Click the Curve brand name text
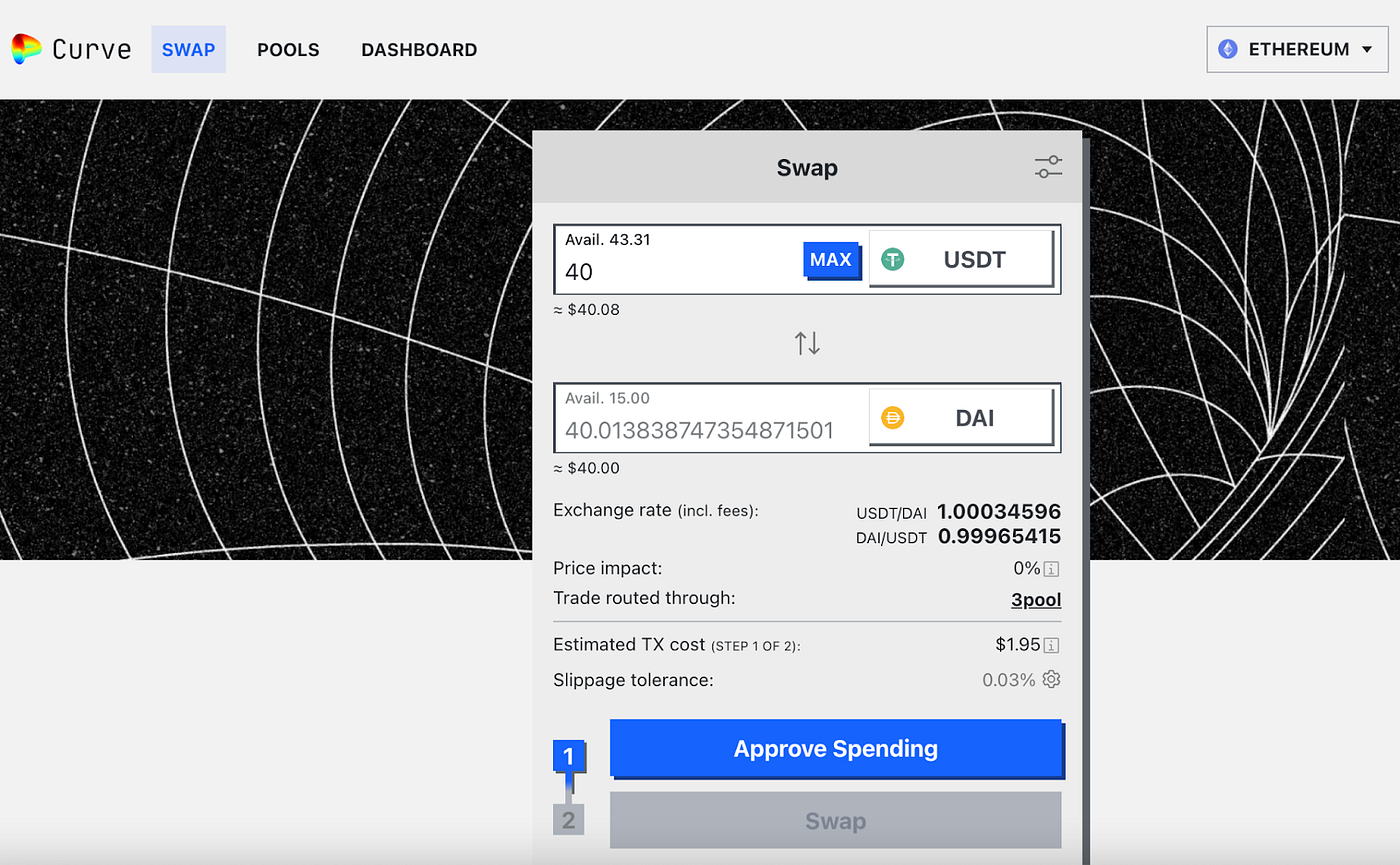1400x865 pixels. 91,49
